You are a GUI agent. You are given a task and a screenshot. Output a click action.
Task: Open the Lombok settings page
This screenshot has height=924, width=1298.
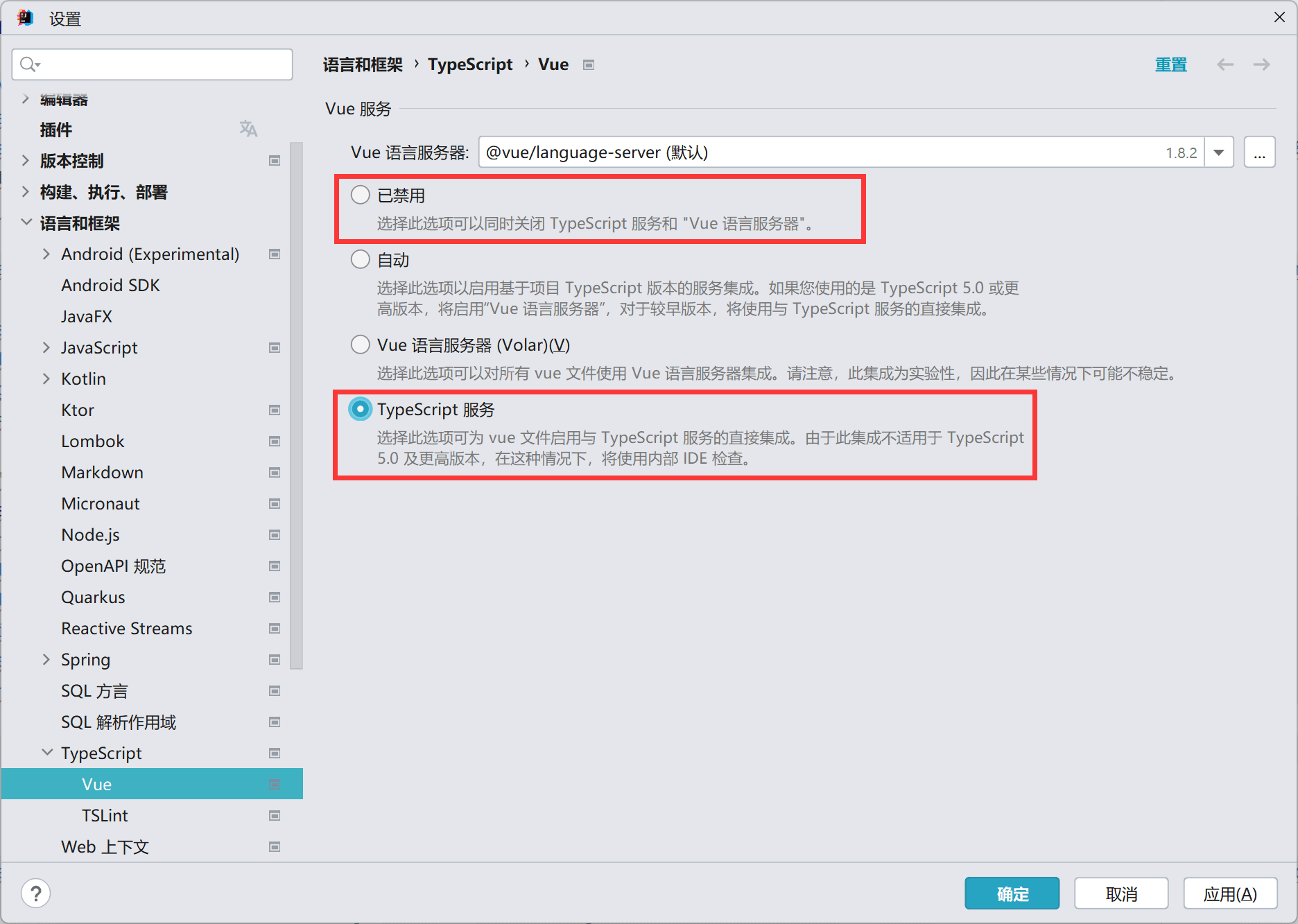click(x=92, y=441)
